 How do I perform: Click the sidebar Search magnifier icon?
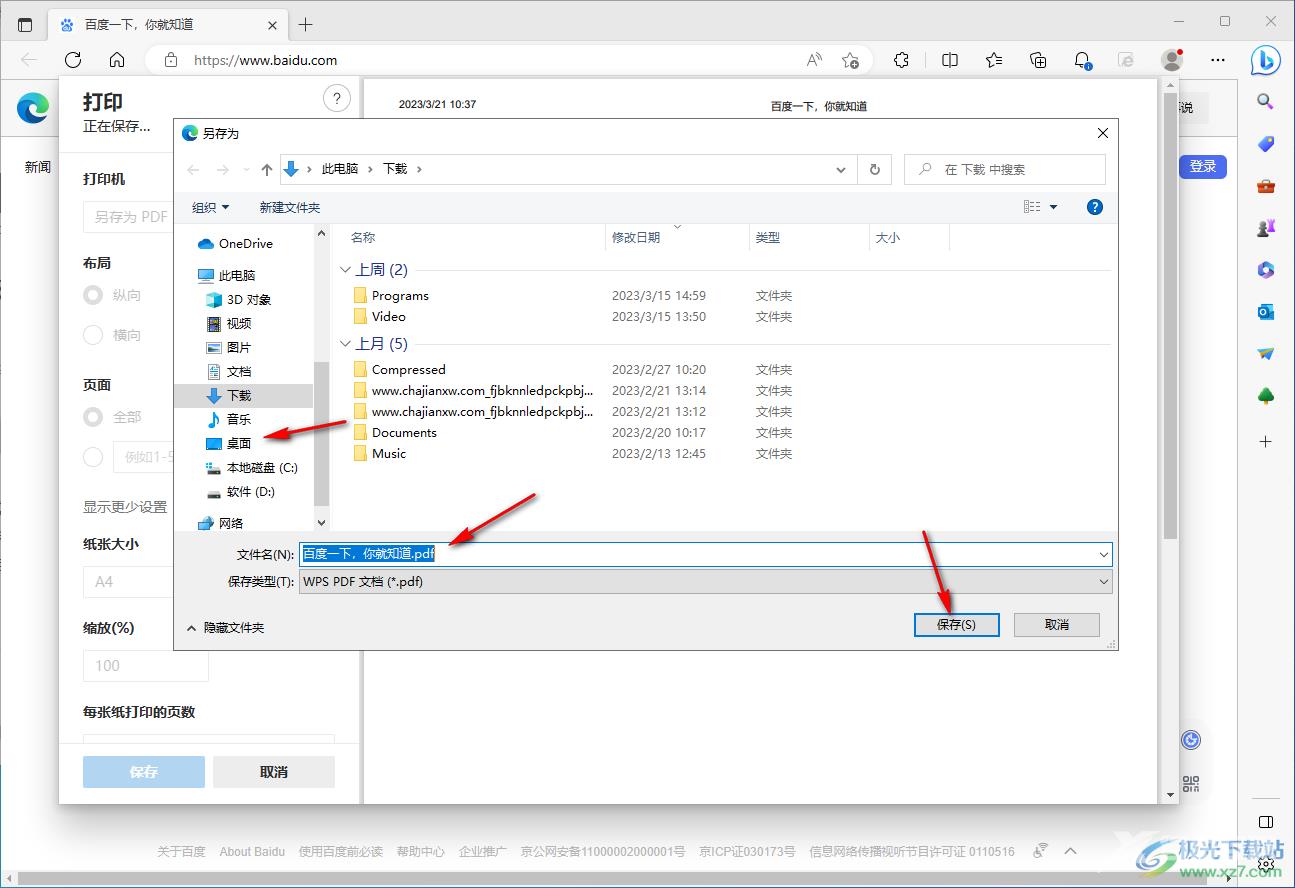coord(1265,101)
